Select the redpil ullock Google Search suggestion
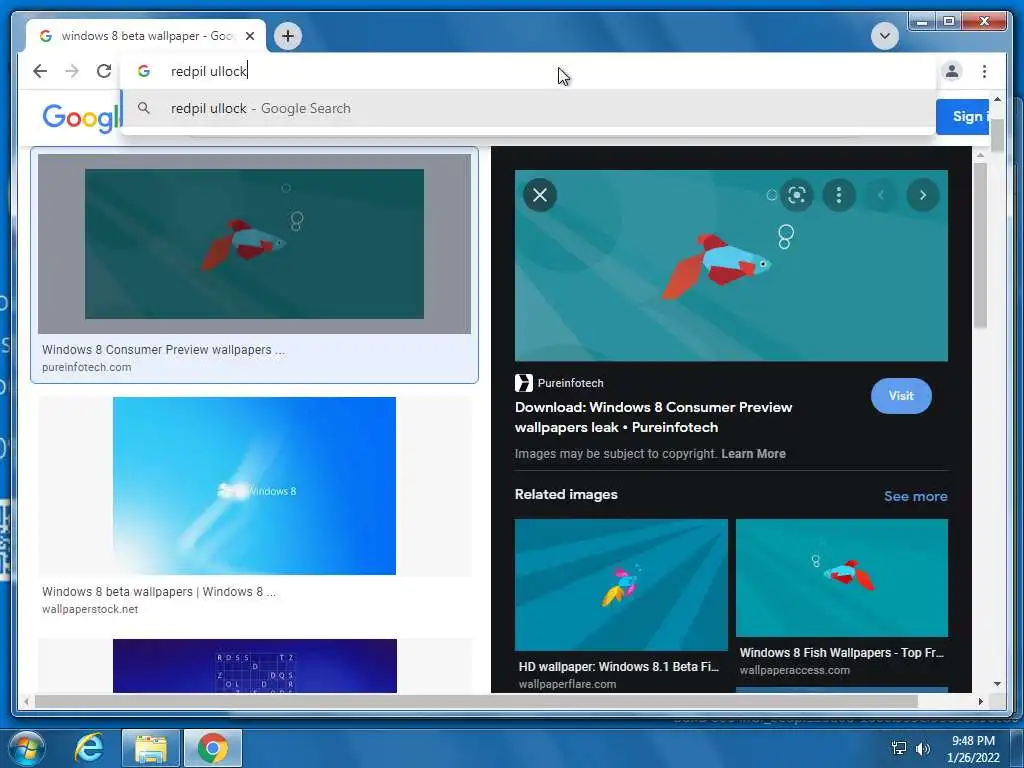The width and height of the screenshot is (1024, 768). [528, 108]
